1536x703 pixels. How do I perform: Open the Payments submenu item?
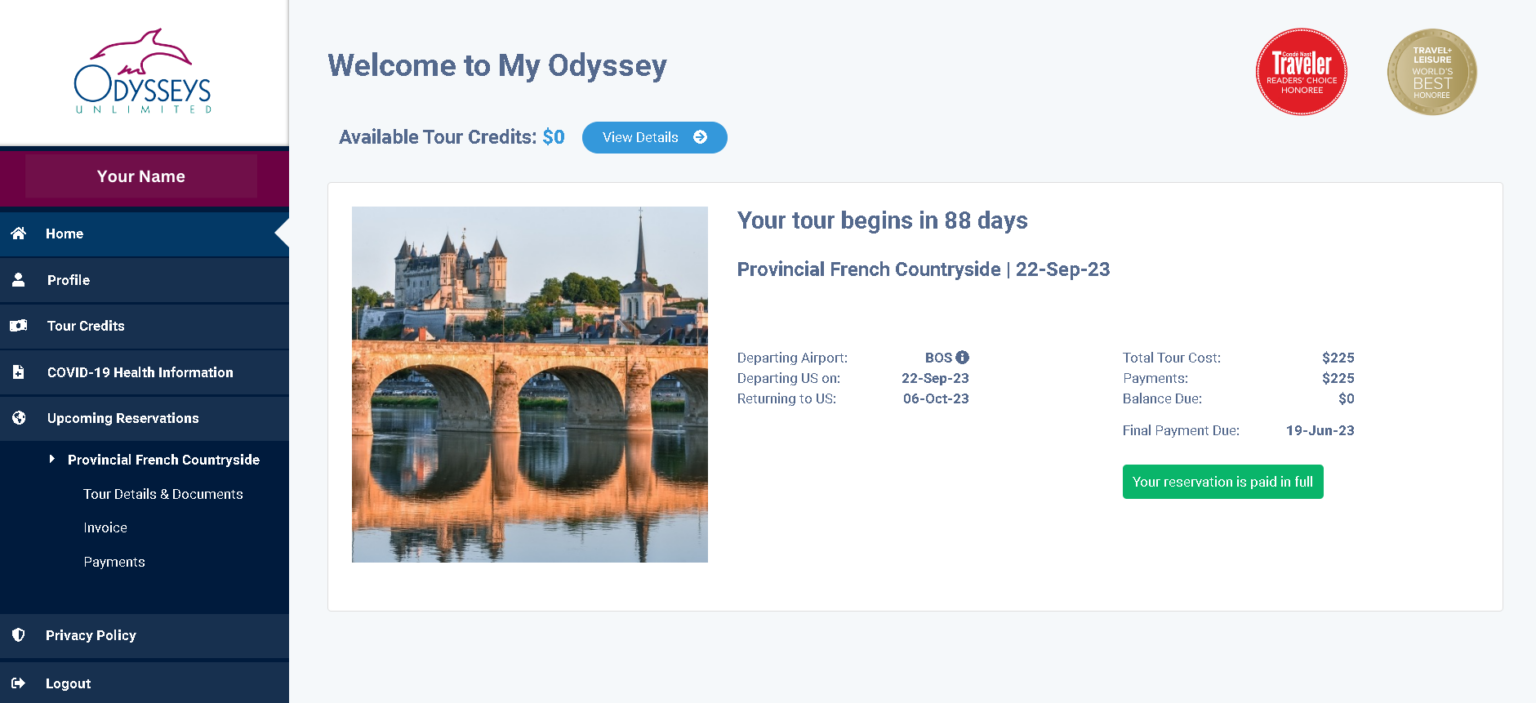(x=114, y=562)
